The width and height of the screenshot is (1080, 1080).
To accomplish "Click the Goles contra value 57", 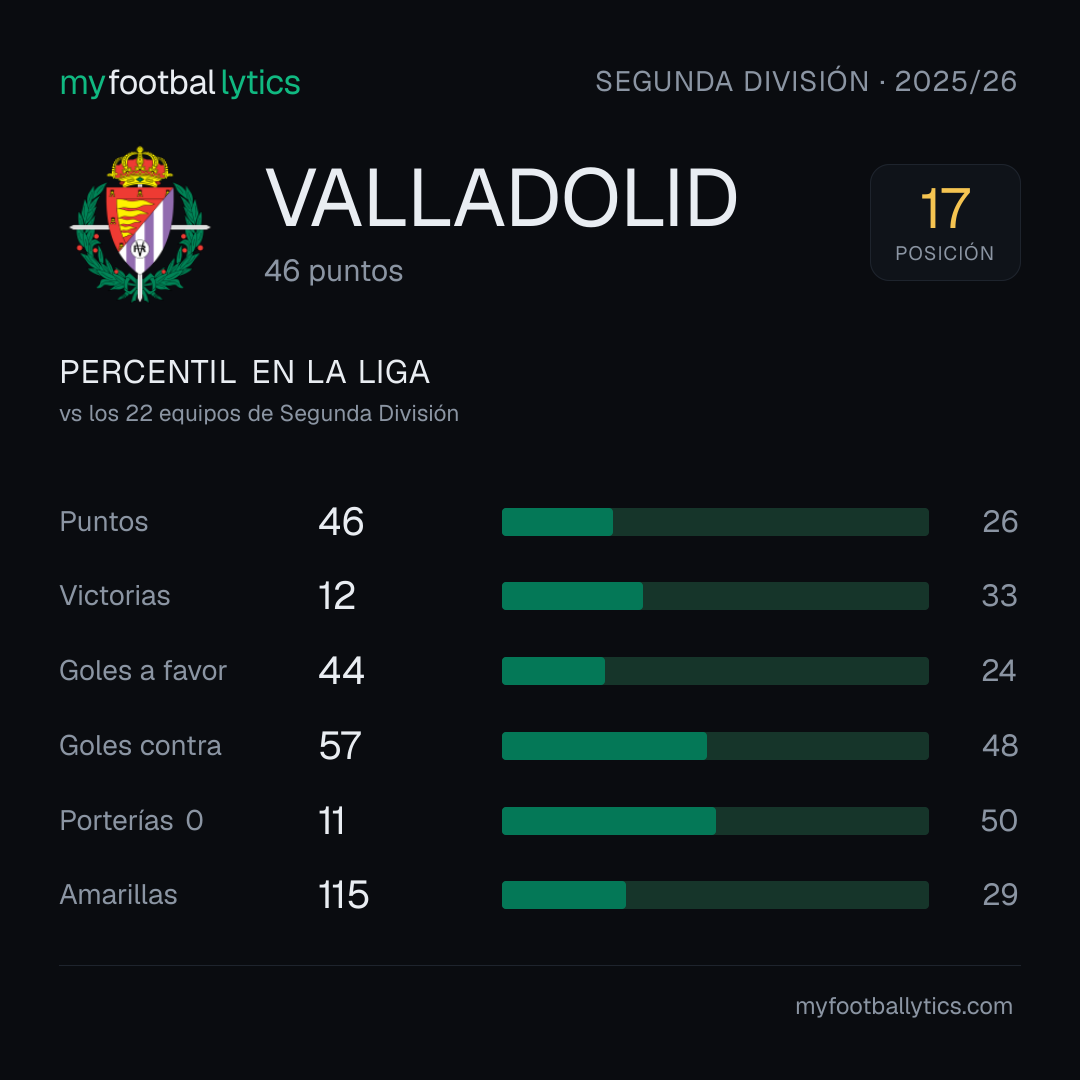I will coord(340,746).
